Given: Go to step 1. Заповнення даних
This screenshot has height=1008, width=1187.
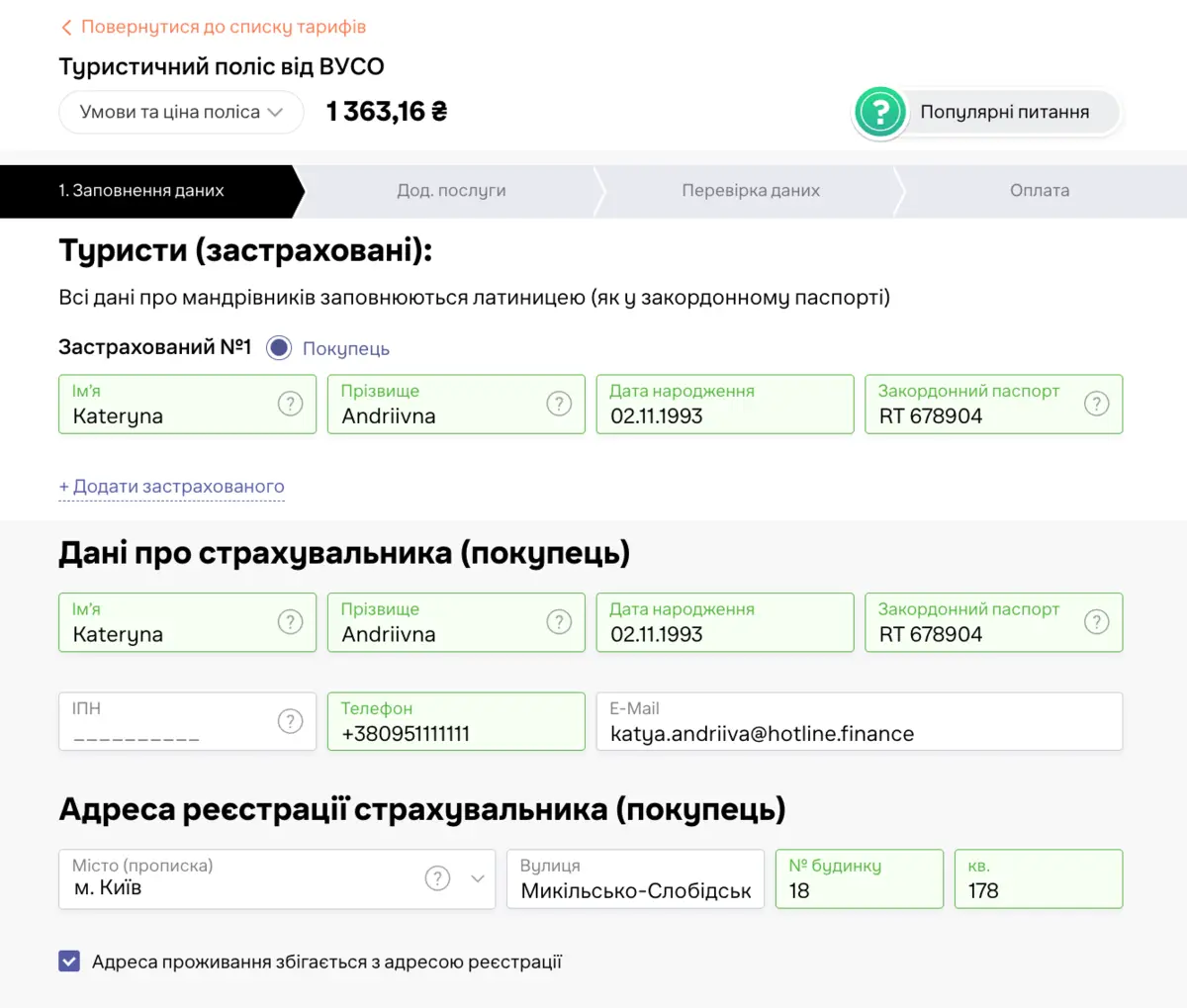Looking at the screenshot, I should (x=151, y=191).
